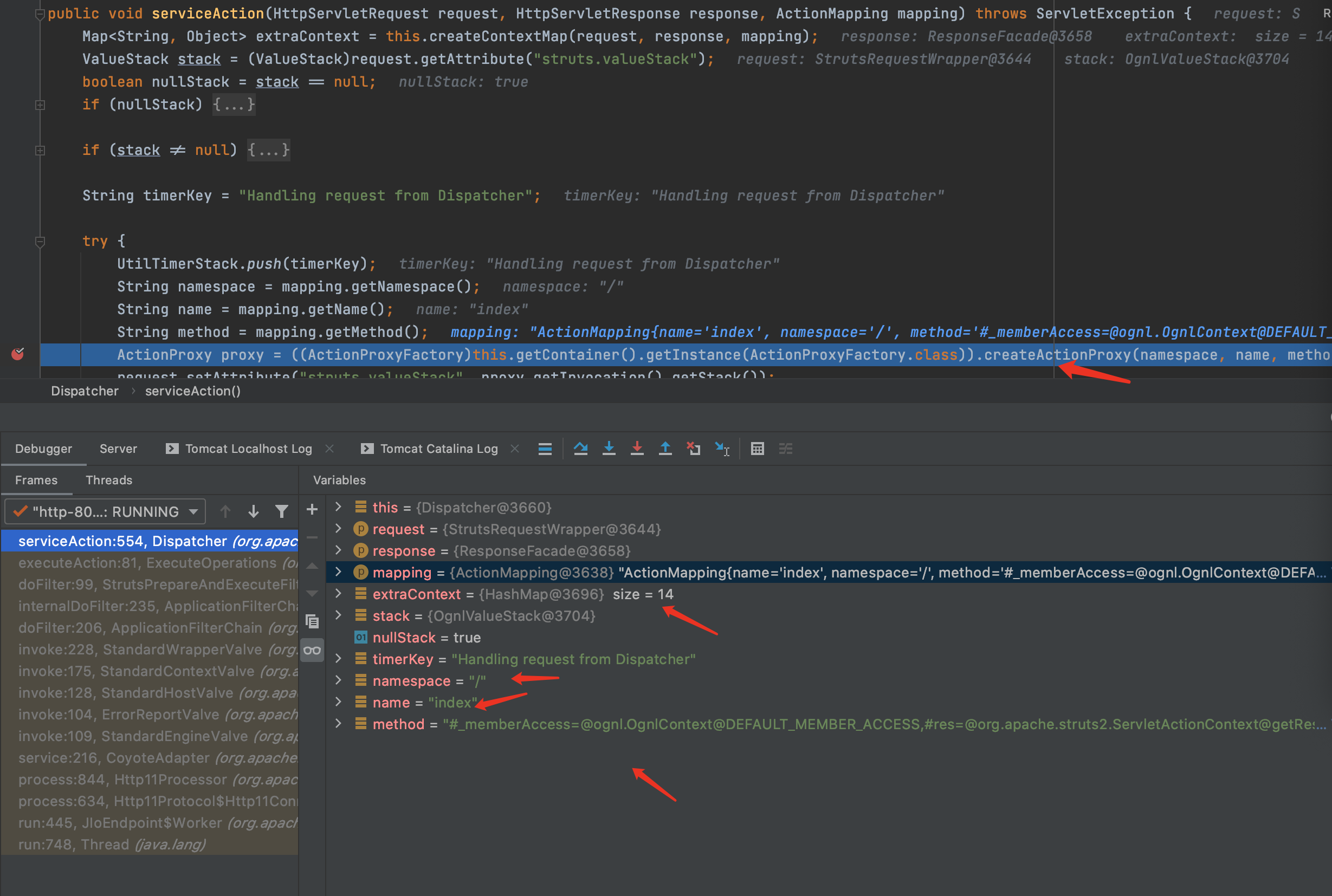Expand the folded if (nullStack) block
Screen dimensions: 1332x896
click(x=40, y=105)
